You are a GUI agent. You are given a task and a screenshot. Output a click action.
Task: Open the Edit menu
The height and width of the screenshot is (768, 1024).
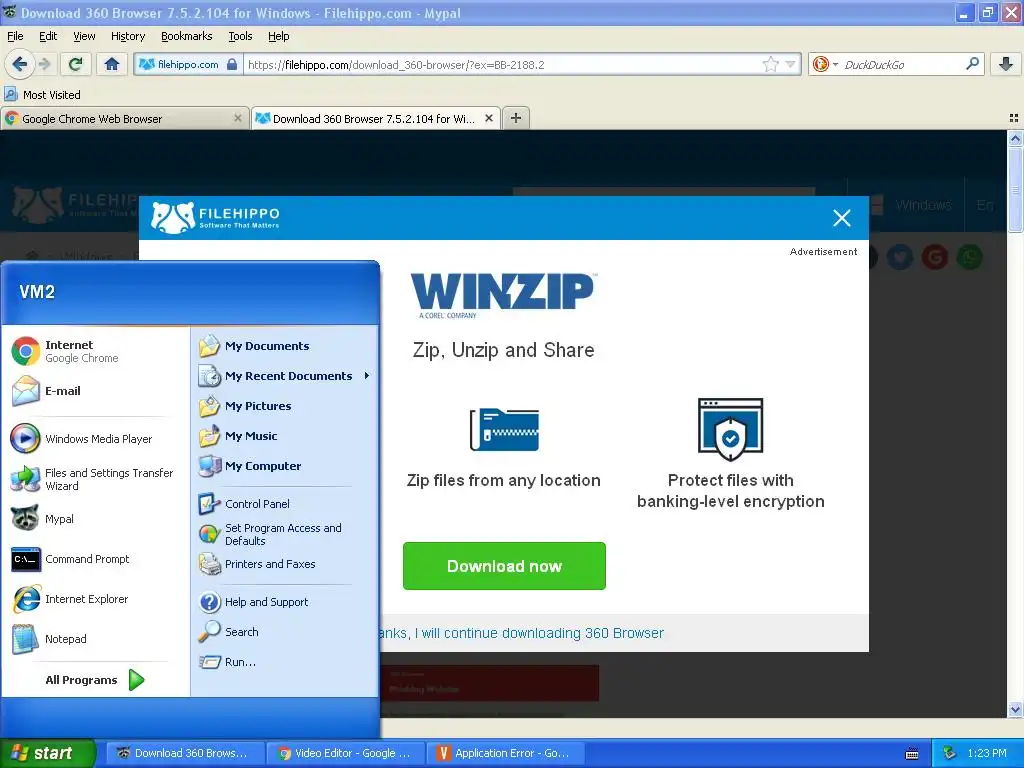pos(48,36)
